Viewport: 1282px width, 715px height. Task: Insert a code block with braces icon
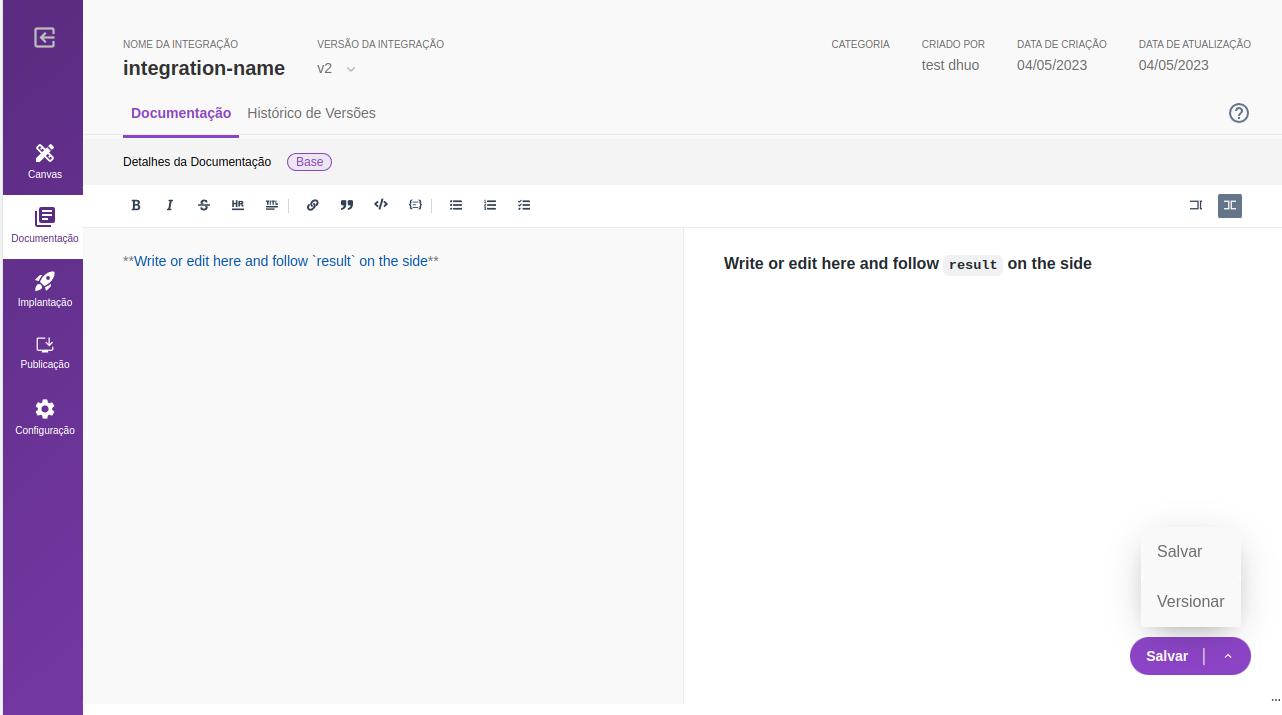click(415, 205)
